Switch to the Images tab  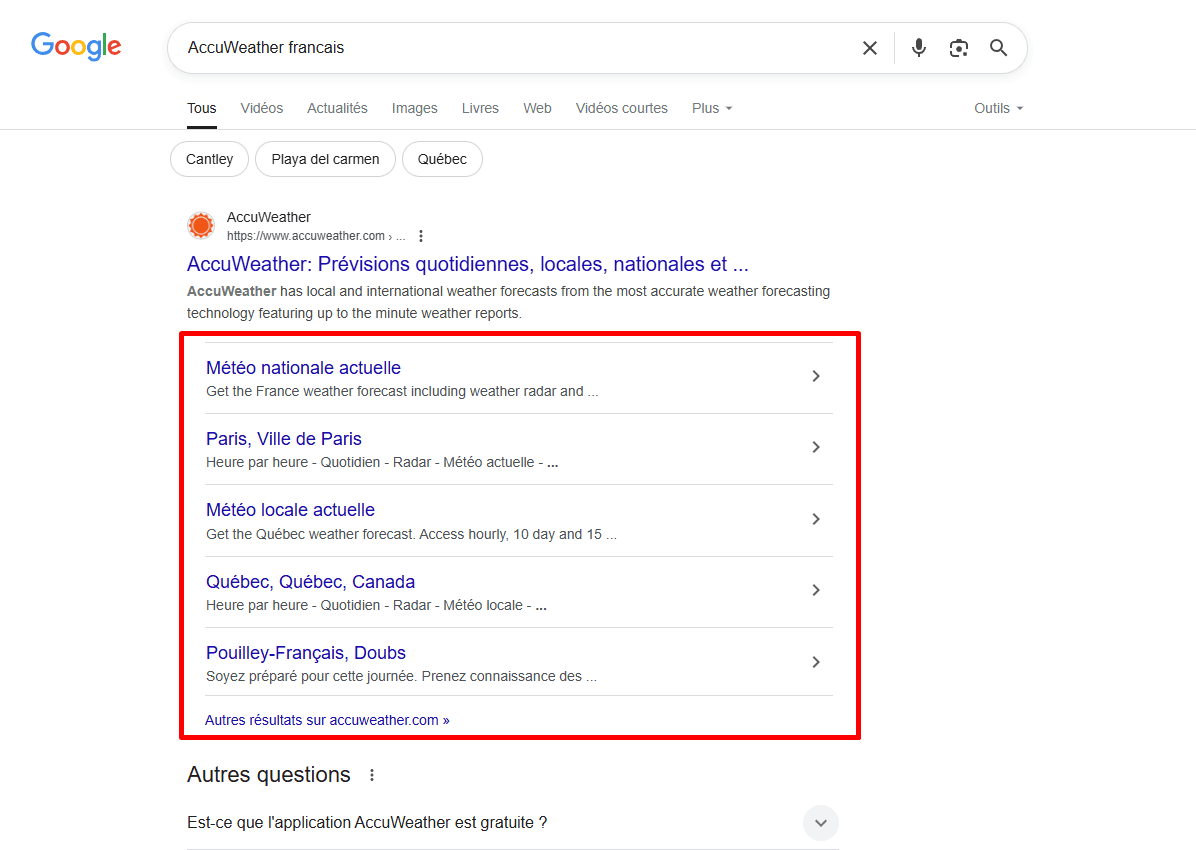pyautogui.click(x=414, y=108)
